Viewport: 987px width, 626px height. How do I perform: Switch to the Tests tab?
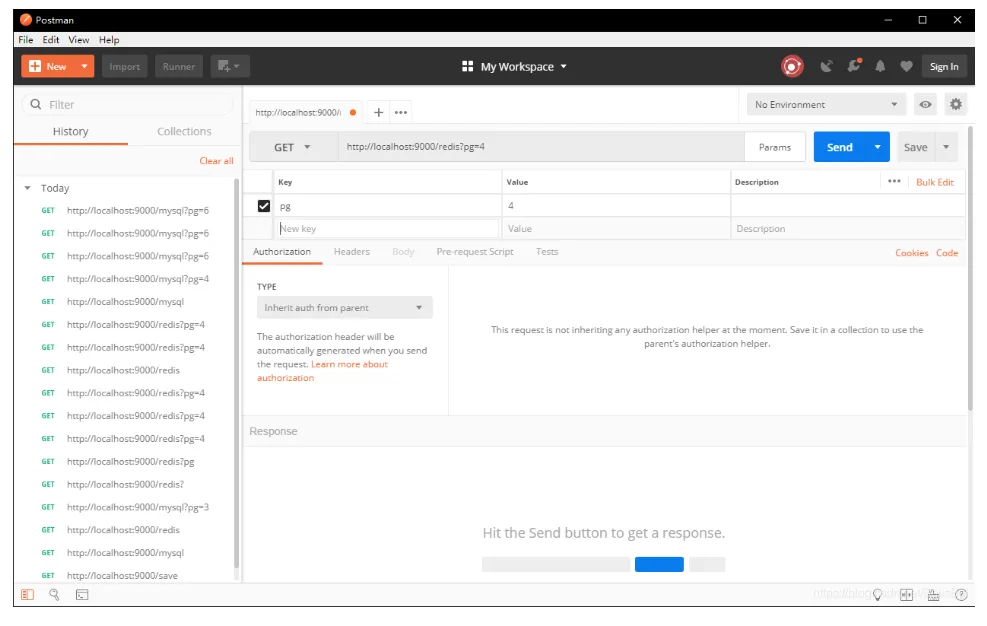point(547,252)
